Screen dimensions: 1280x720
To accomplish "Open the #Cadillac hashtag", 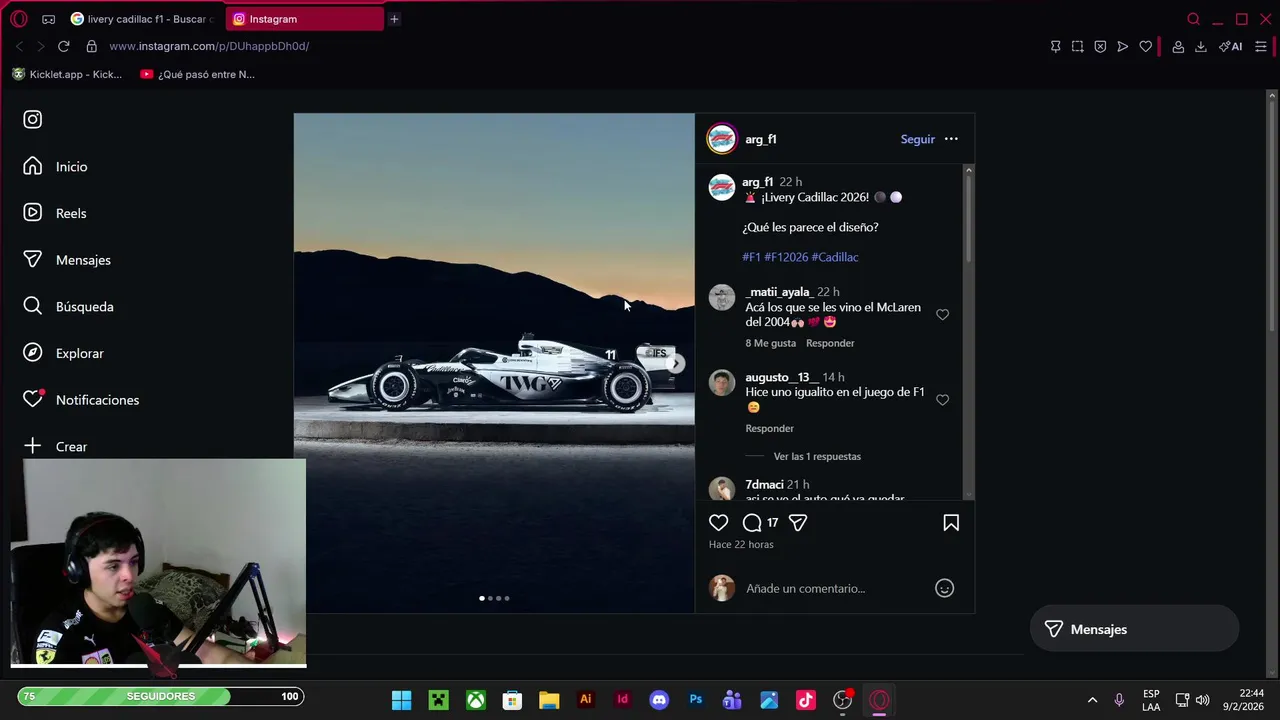I will pos(835,257).
